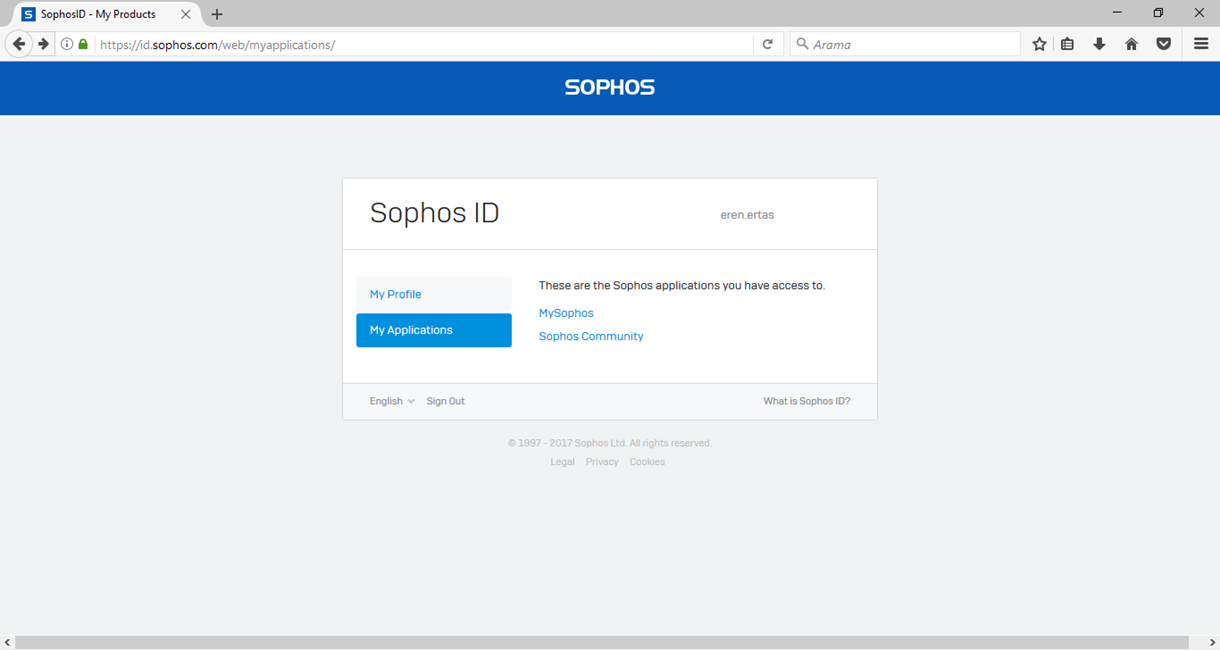The width and height of the screenshot is (1220, 650).
Task: Open the My Profile section
Action: (x=434, y=294)
